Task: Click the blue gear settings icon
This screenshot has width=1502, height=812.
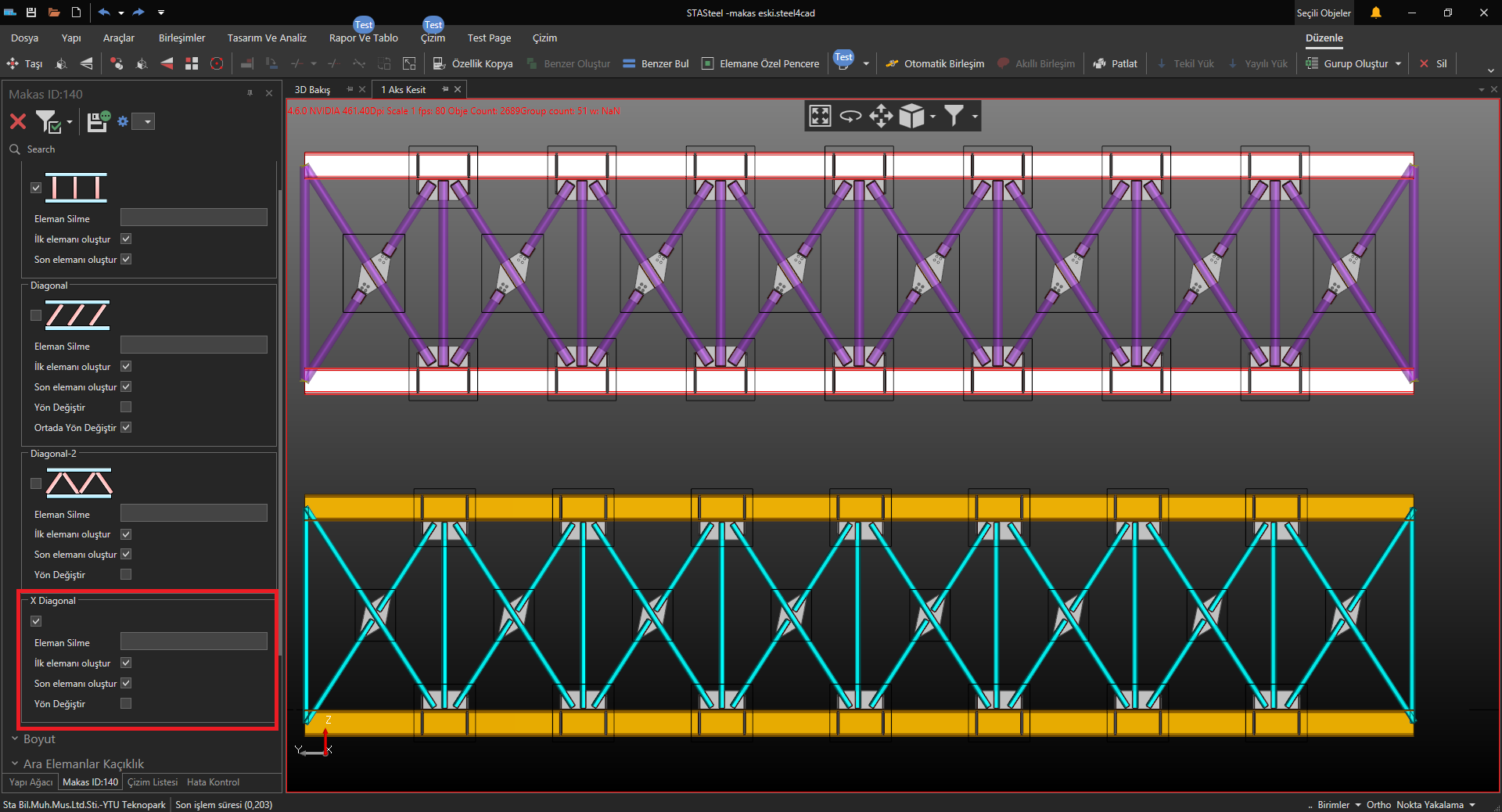Action: pyautogui.click(x=122, y=121)
